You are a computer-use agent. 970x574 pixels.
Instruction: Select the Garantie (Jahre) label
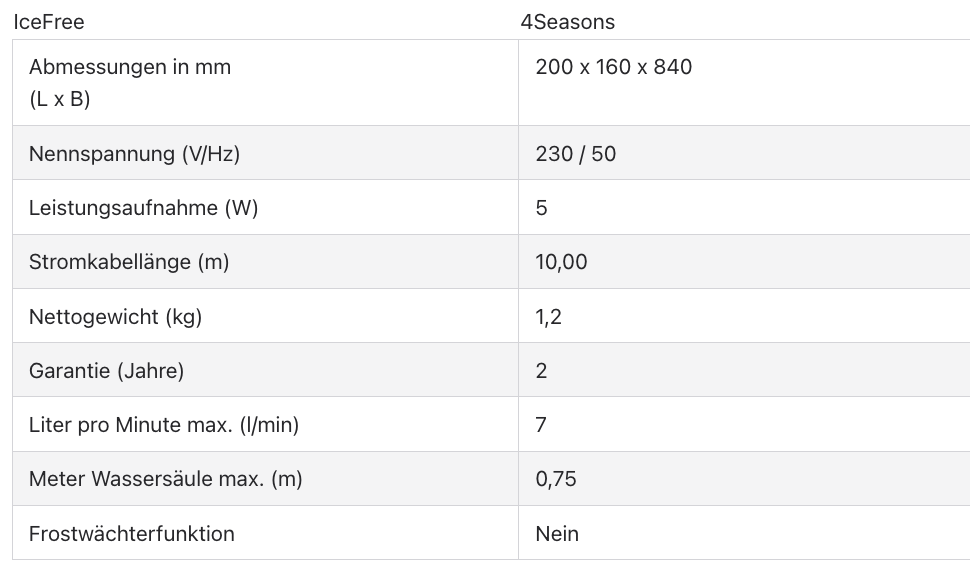(107, 371)
